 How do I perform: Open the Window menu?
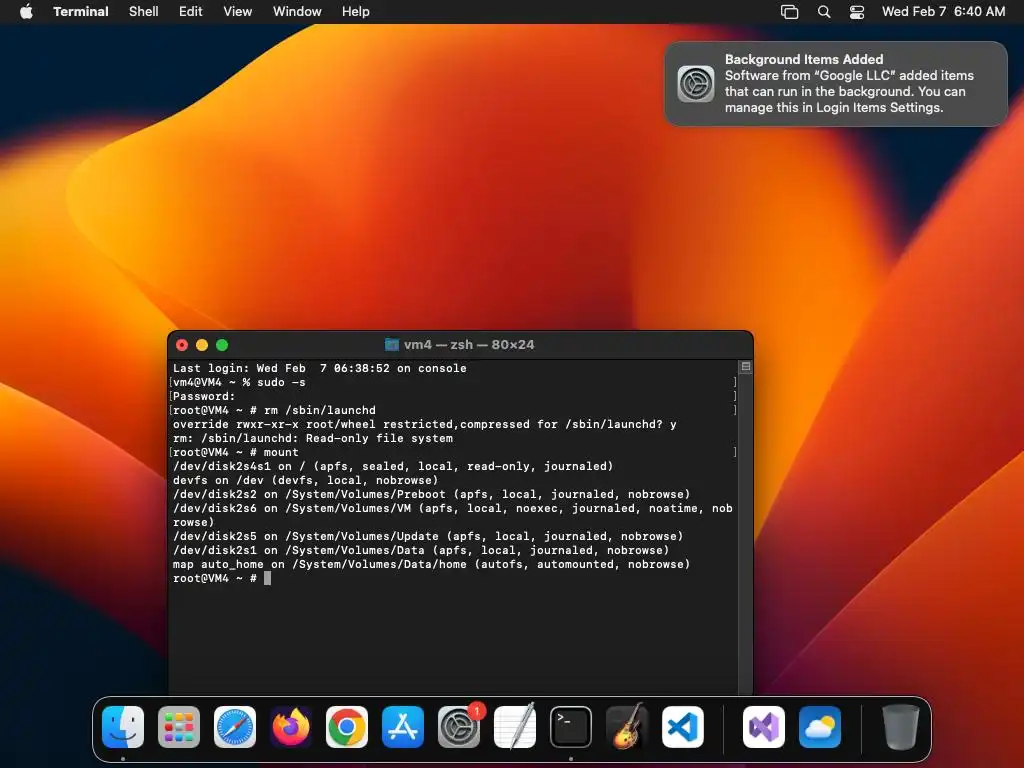pos(297,12)
